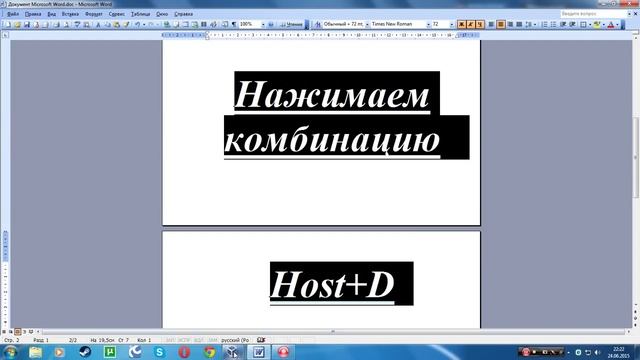Toggle bold formatting (Ж)
Image resolution: width=640 pixels, height=360 pixels.
pyautogui.click(x=461, y=24)
